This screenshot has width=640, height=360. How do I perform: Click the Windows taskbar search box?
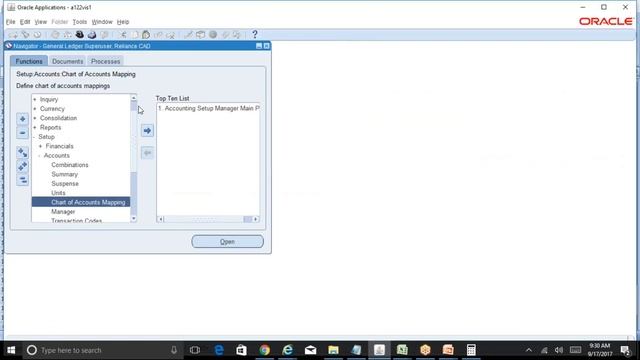pos(102,350)
